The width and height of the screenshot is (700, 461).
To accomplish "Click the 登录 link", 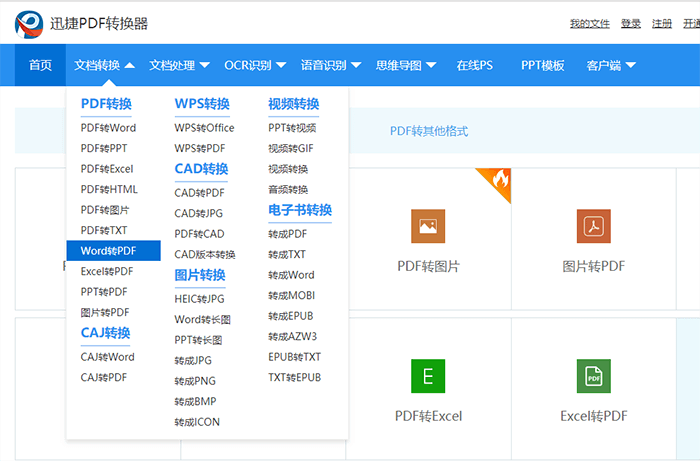I will [x=630, y=24].
